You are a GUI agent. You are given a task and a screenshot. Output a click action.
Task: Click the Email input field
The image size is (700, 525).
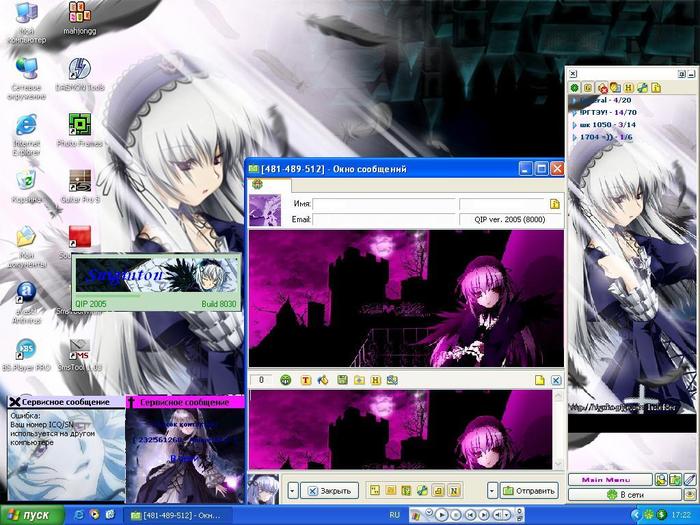384,219
